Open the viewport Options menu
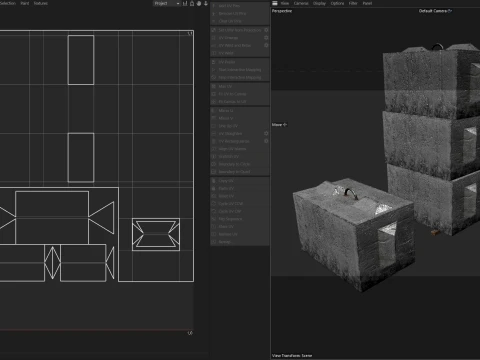 pyautogui.click(x=337, y=3)
